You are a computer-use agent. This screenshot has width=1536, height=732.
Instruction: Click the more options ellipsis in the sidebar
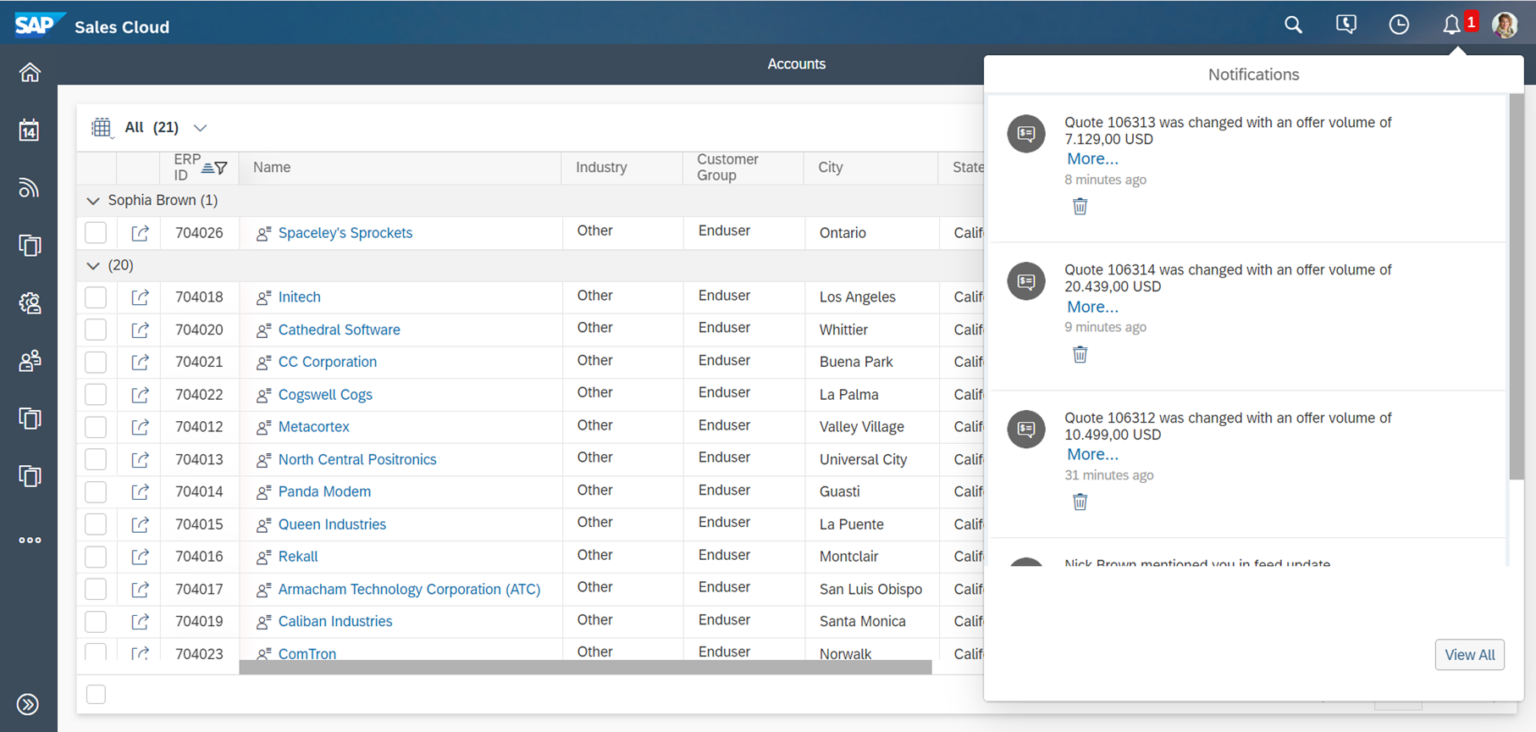tap(29, 540)
